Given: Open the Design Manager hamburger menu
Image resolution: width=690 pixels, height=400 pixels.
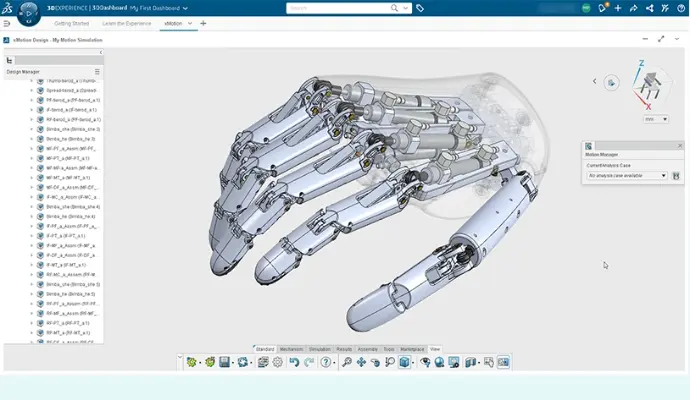Looking at the screenshot, I should 97,72.
